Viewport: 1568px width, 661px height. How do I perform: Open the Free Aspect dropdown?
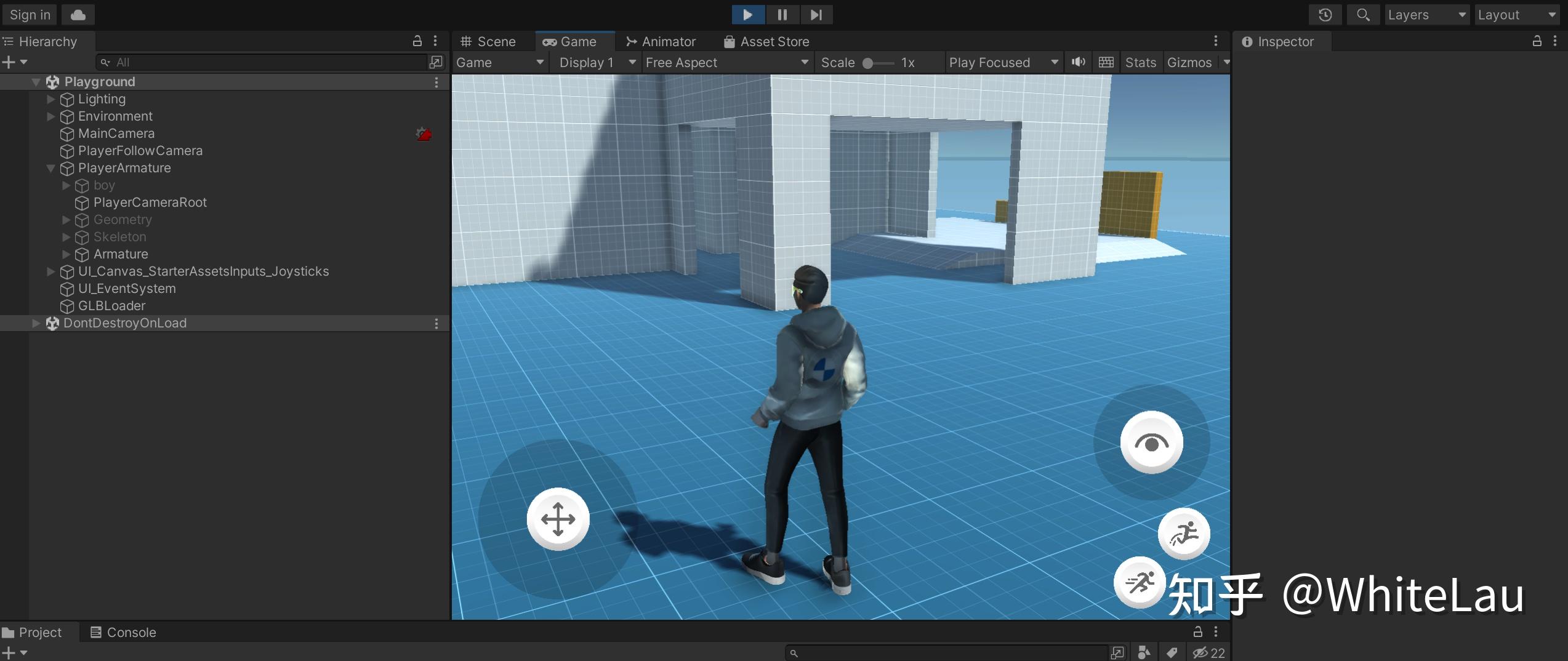click(726, 62)
